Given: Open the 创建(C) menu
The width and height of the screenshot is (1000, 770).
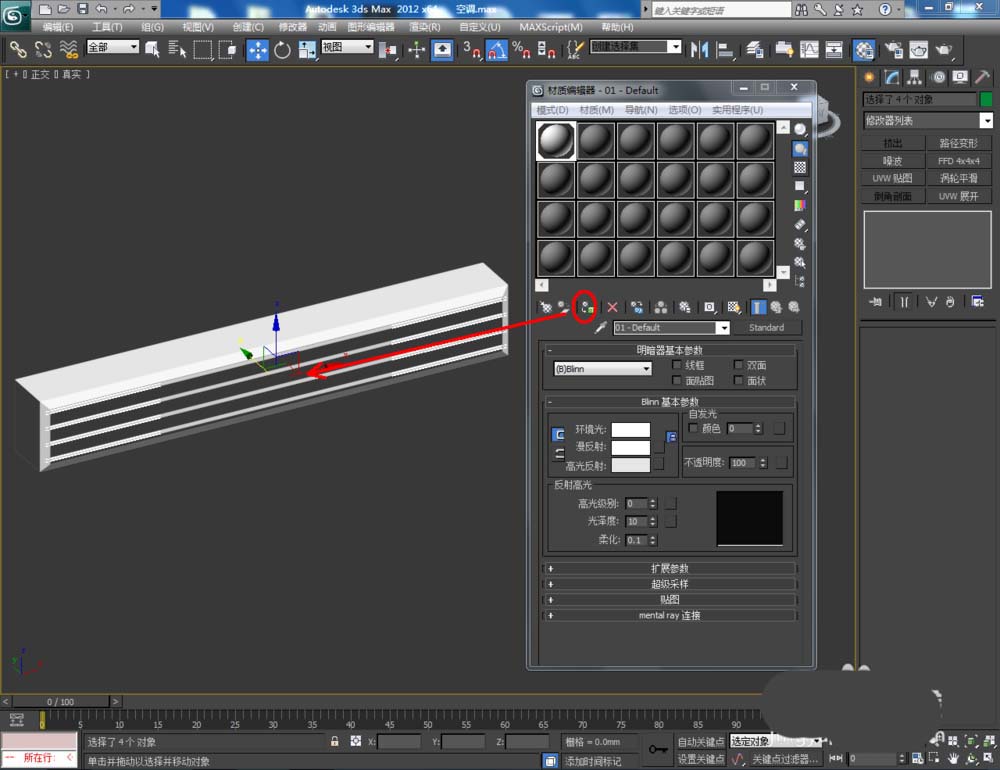Looking at the screenshot, I should click(x=247, y=27).
